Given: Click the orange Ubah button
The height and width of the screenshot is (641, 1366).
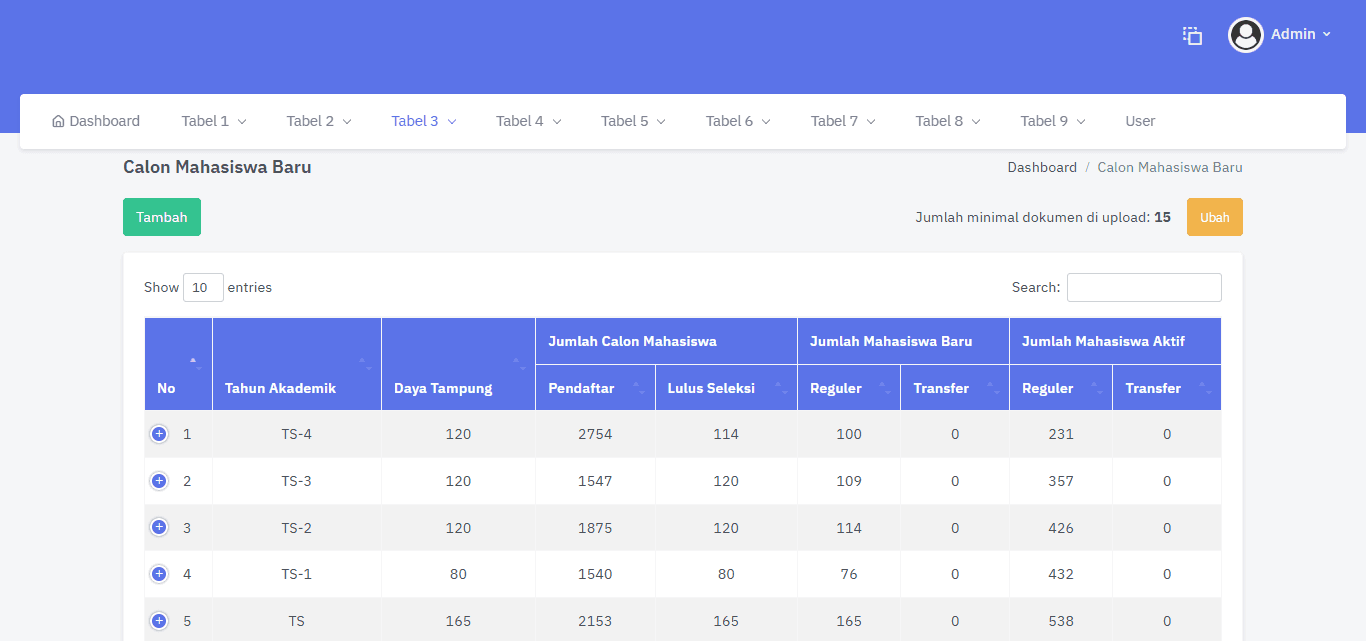Looking at the screenshot, I should pos(1215,217).
